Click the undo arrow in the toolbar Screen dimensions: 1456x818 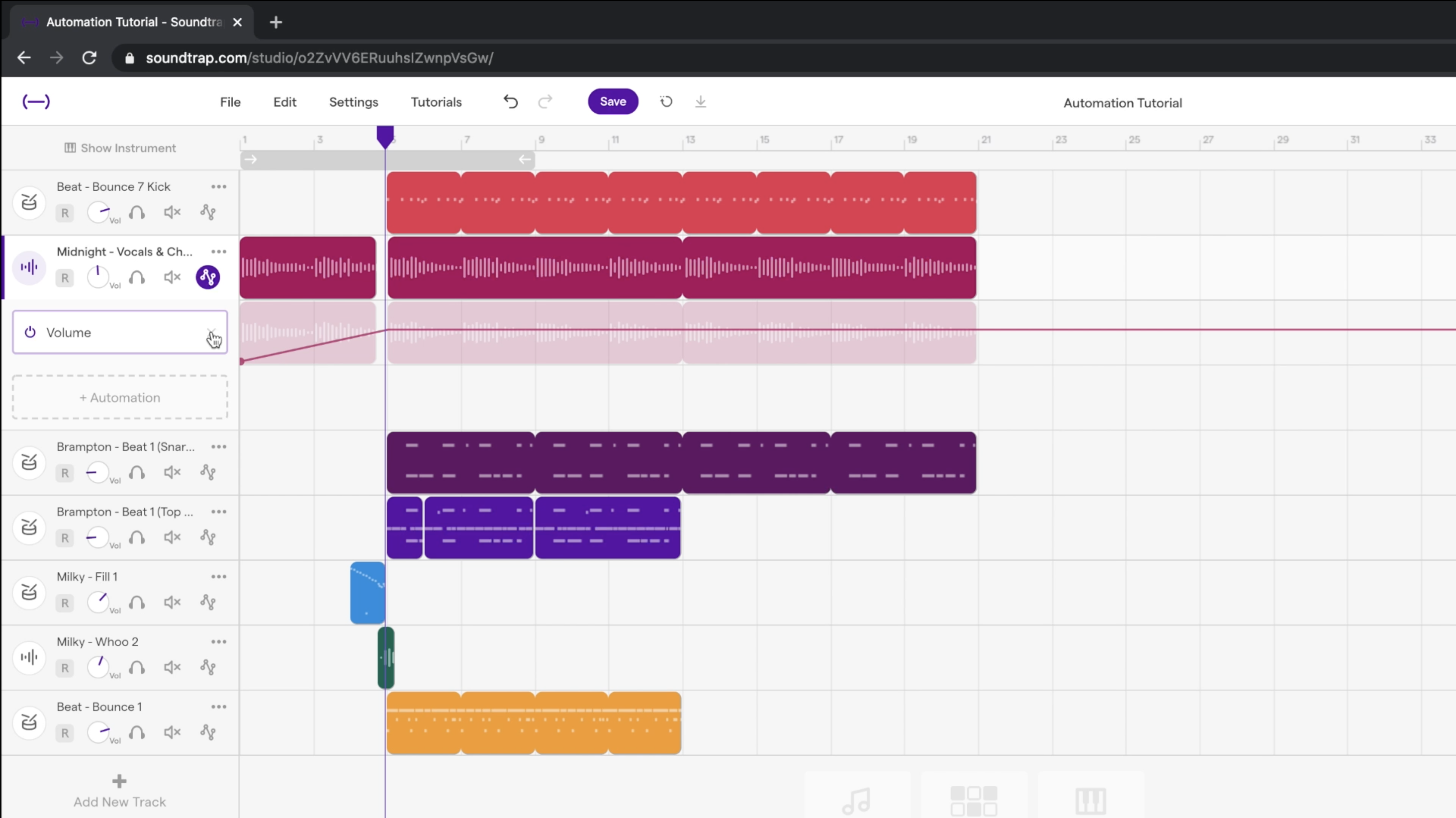pos(510,102)
